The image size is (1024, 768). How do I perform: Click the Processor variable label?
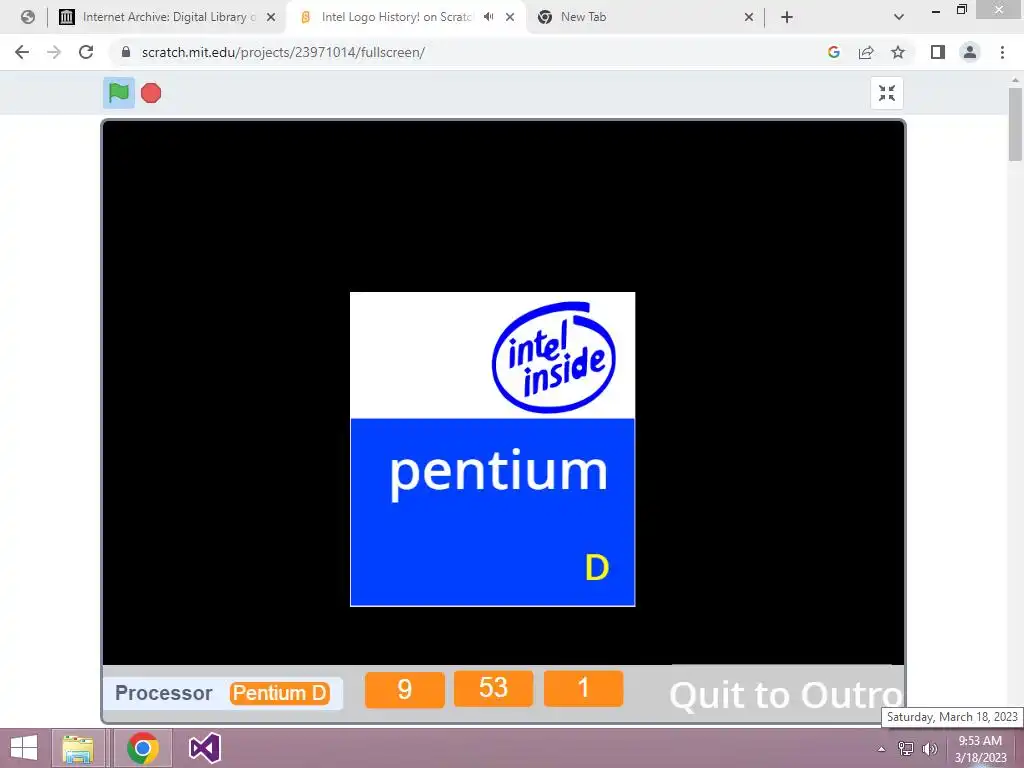[x=164, y=693]
